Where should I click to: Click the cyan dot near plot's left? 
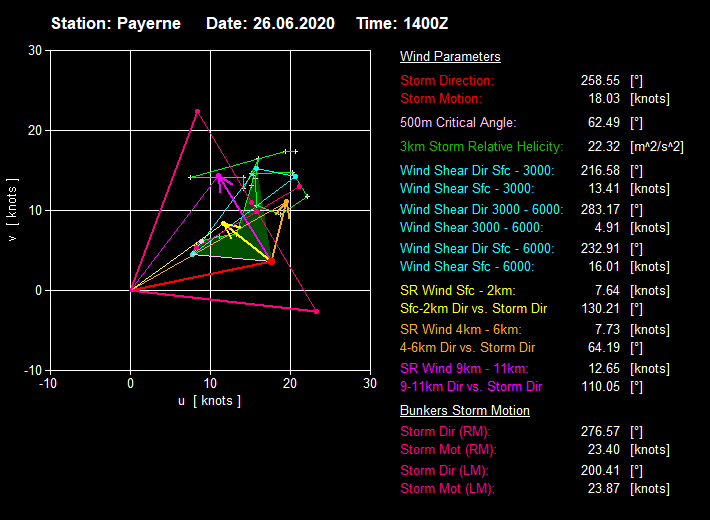point(193,254)
